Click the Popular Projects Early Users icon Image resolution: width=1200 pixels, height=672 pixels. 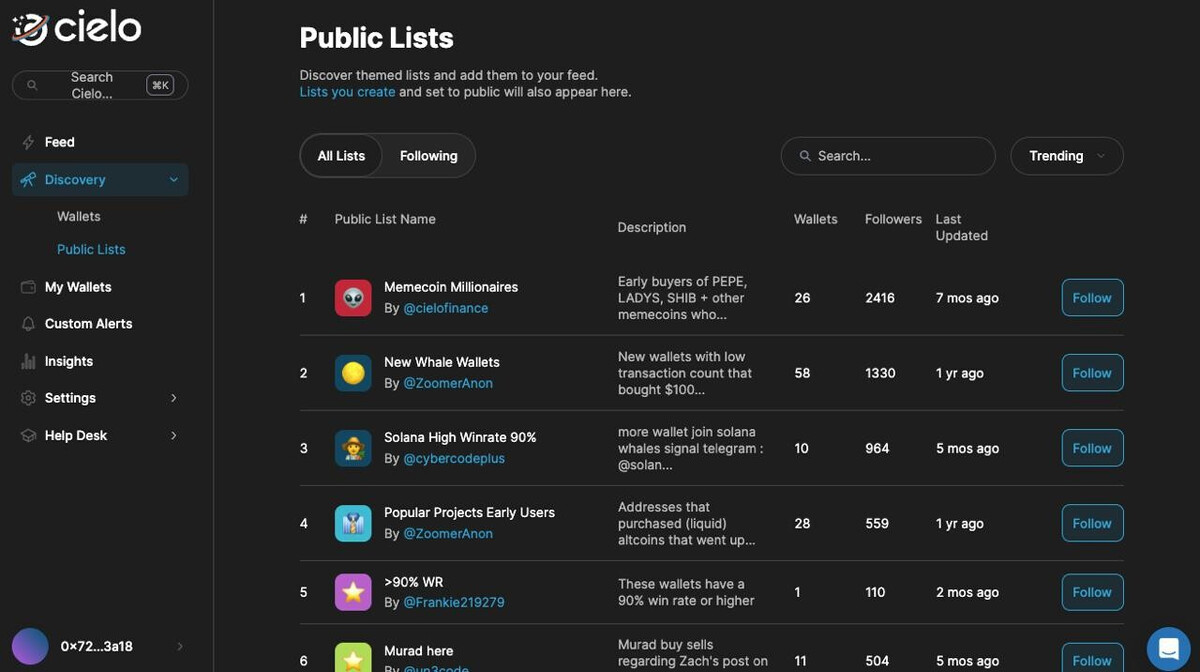pyautogui.click(x=353, y=523)
